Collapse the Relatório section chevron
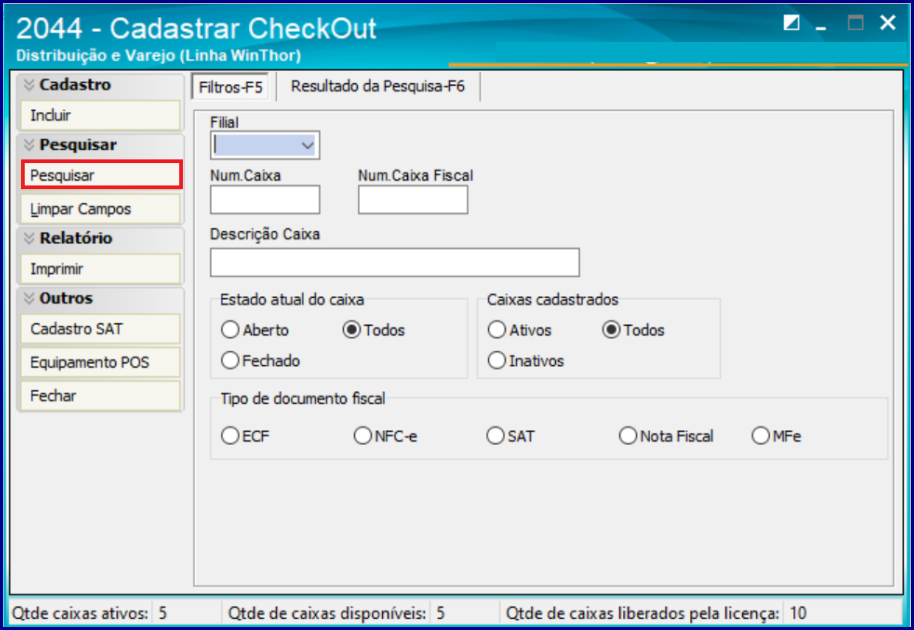 click(x=29, y=238)
